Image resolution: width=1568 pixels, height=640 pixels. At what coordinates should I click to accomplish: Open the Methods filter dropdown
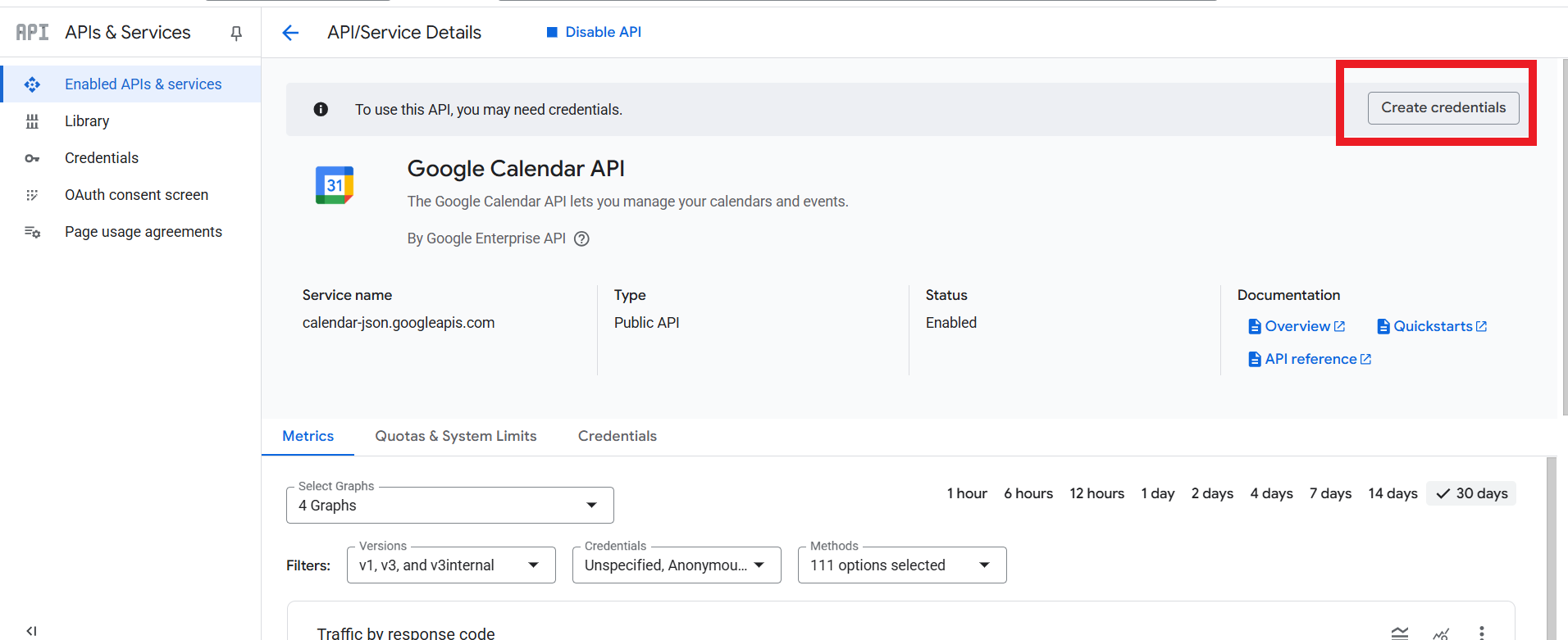coord(902,565)
